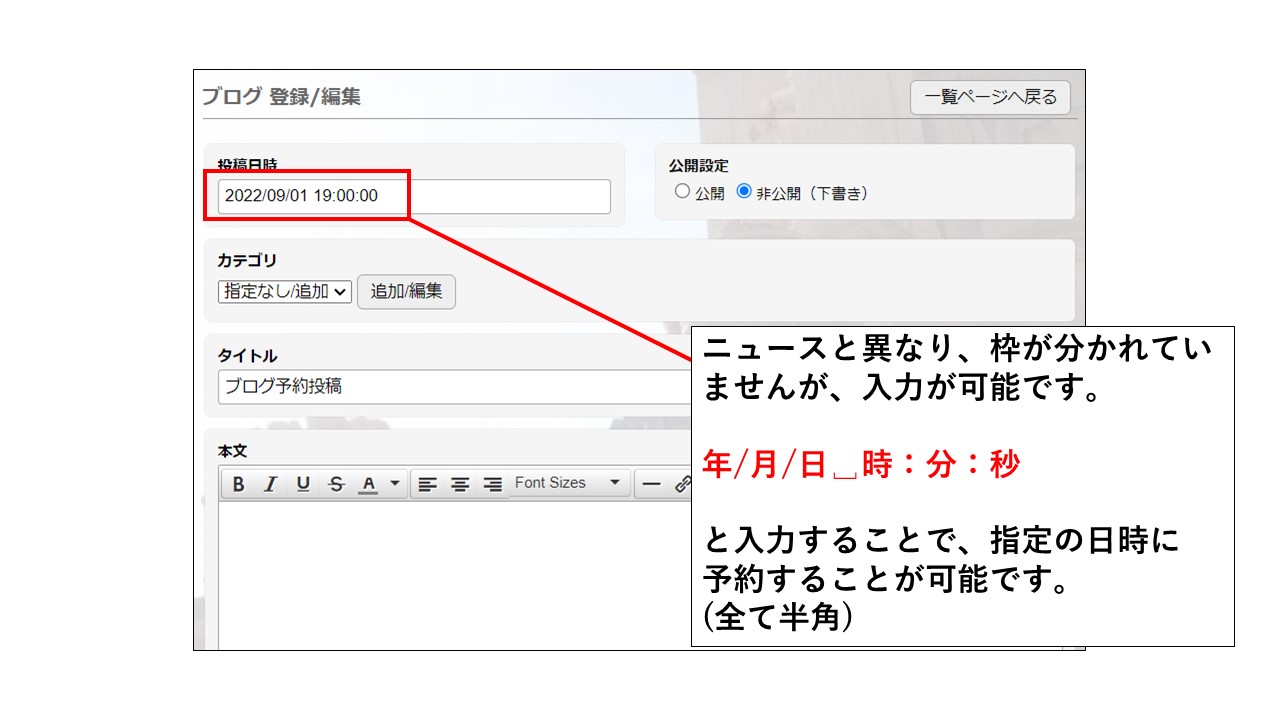Apply the text color A swatch
This screenshot has height=720, width=1280.
(x=368, y=484)
